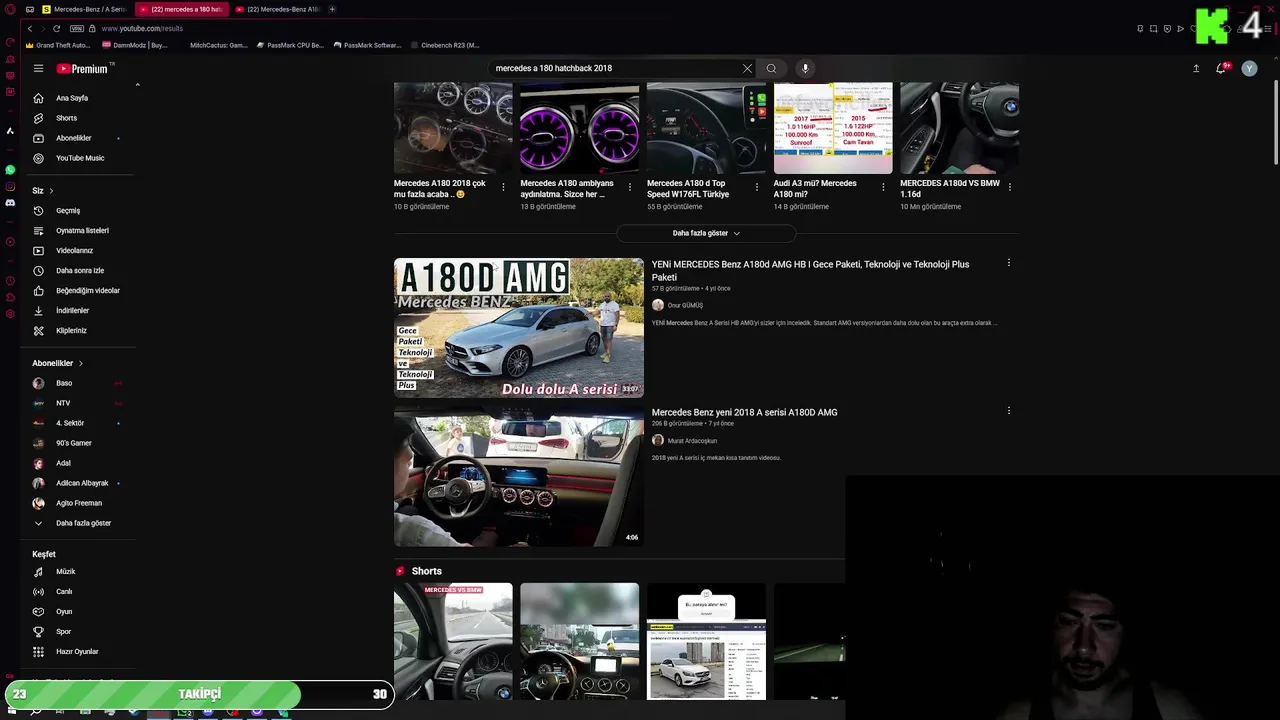
Task: Open options for A180 d Top Speed video
Action: 757,187
